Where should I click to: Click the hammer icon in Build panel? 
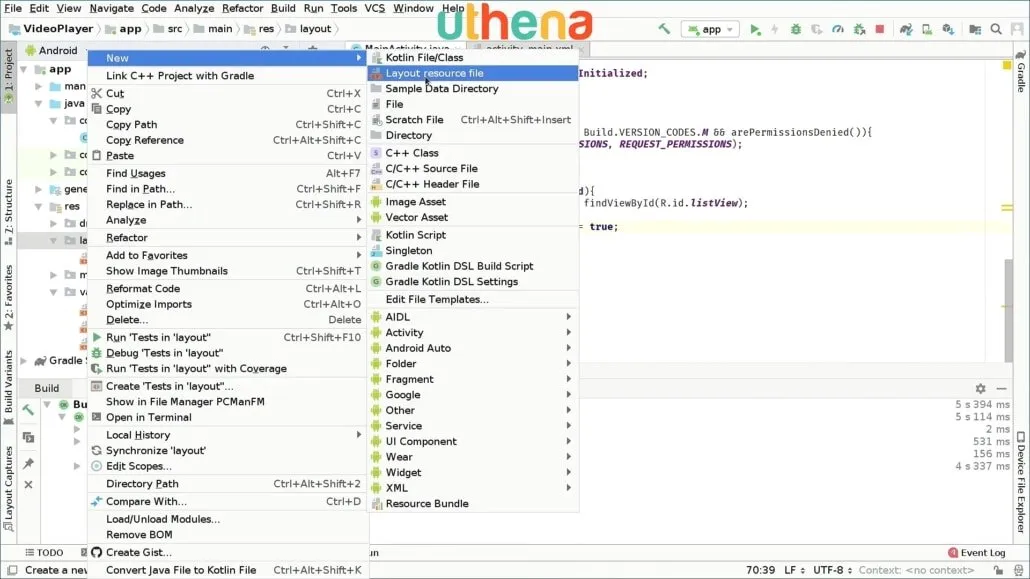(28, 410)
